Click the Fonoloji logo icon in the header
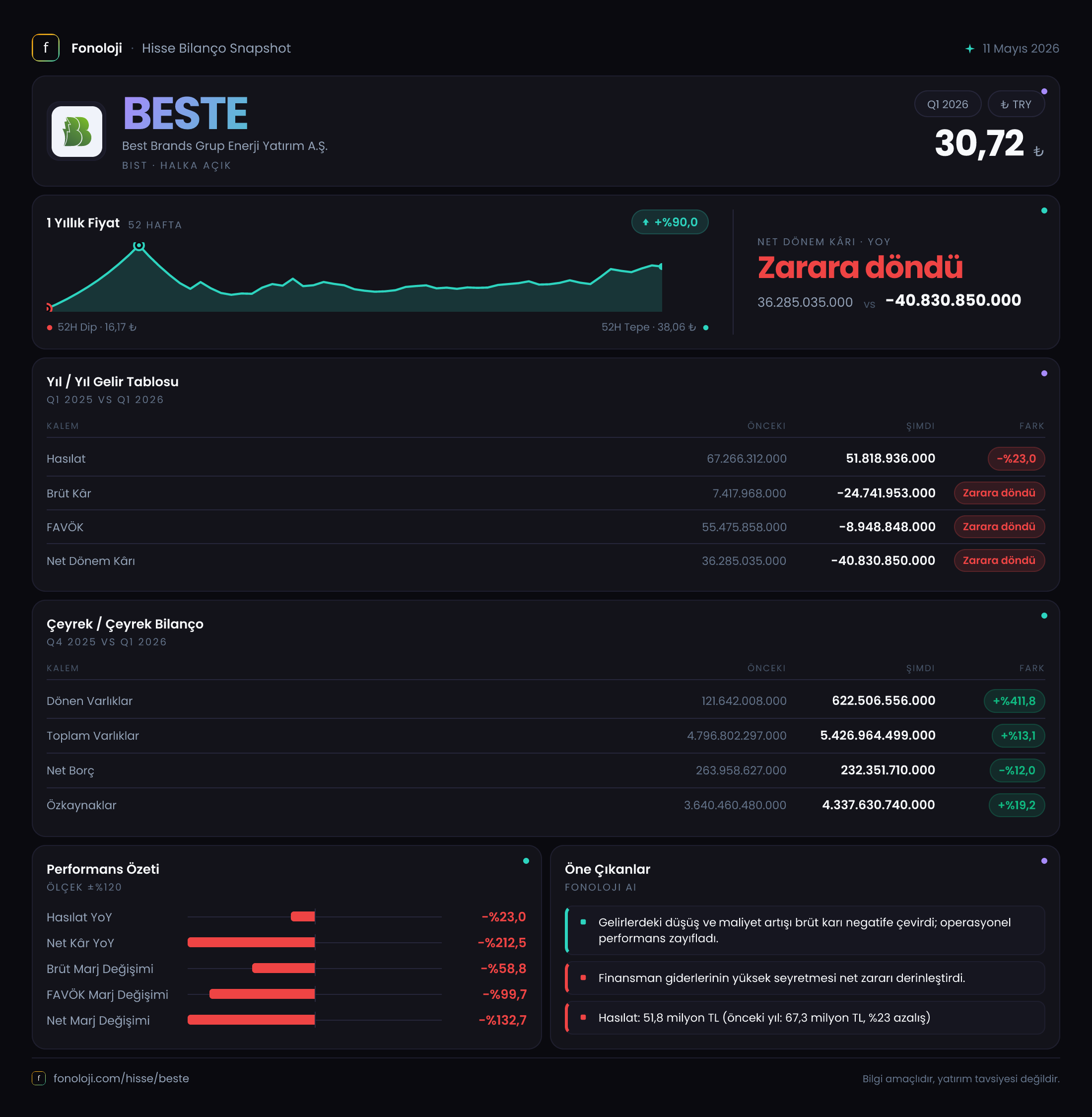Viewport: 1092px width, 1117px height. point(45,48)
